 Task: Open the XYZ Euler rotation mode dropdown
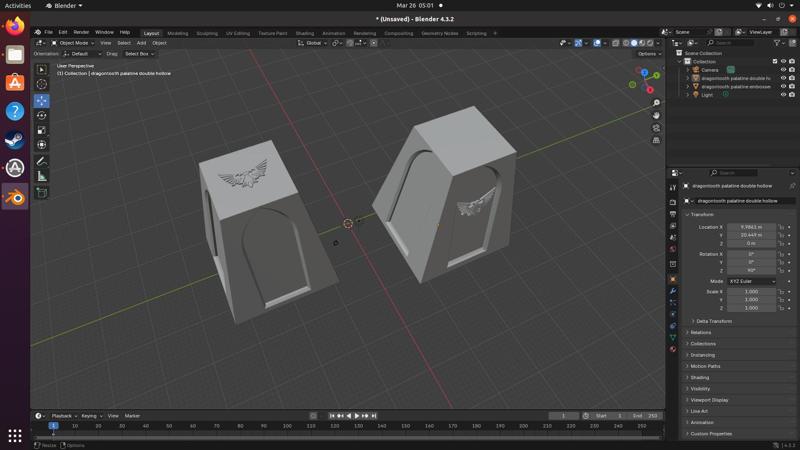752,281
